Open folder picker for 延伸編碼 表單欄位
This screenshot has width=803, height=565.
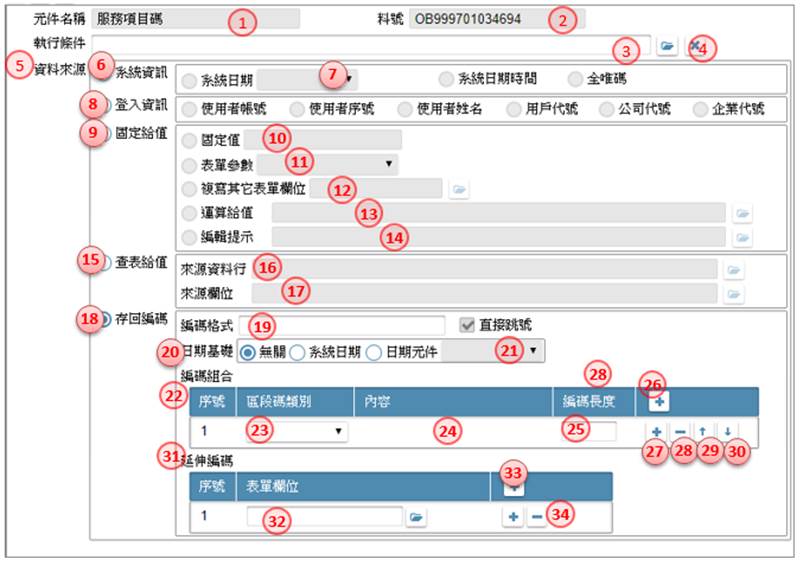pos(416,517)
